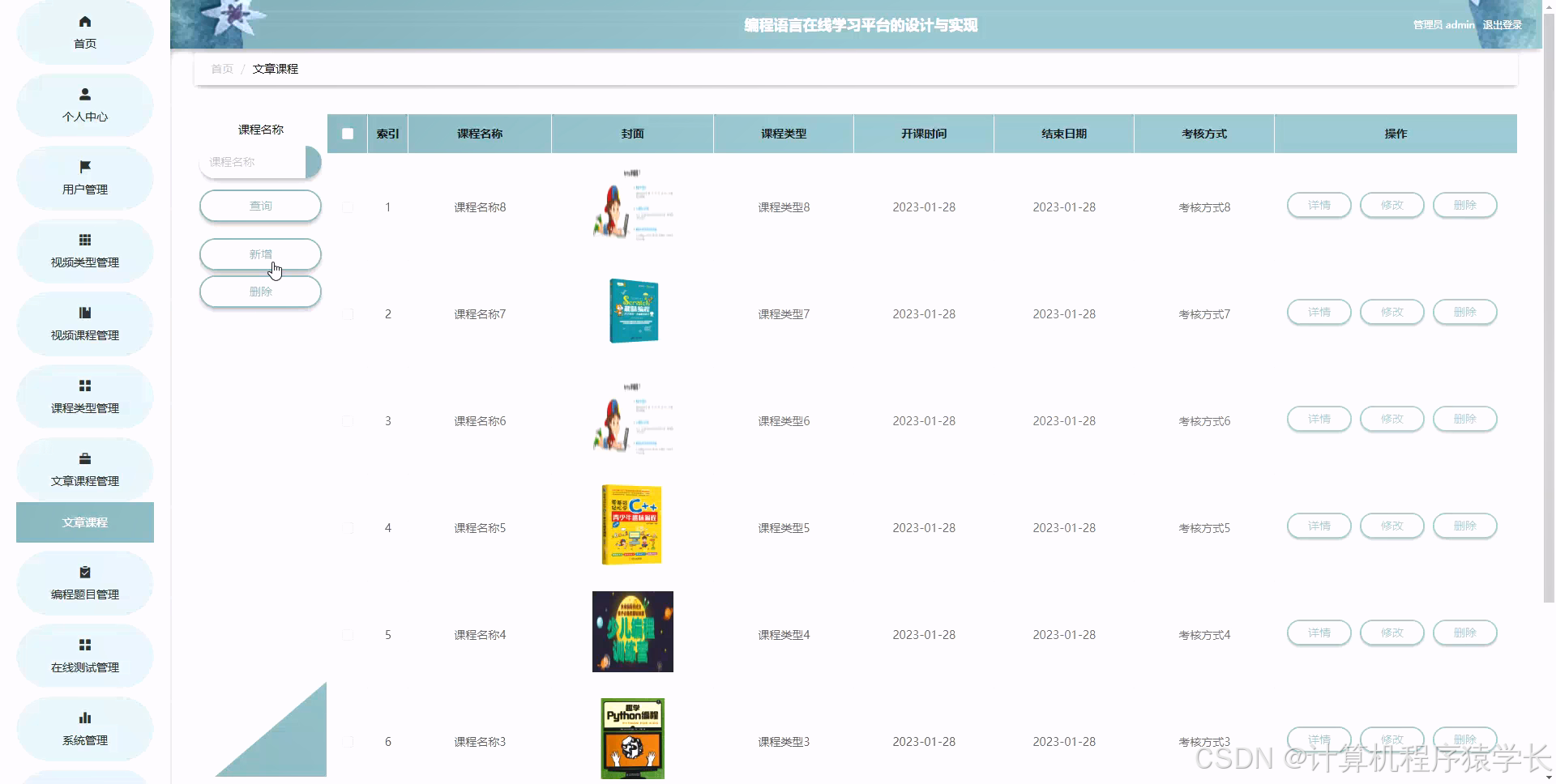Click the Python 编程 course cover thumbnail

coord(632,738)
